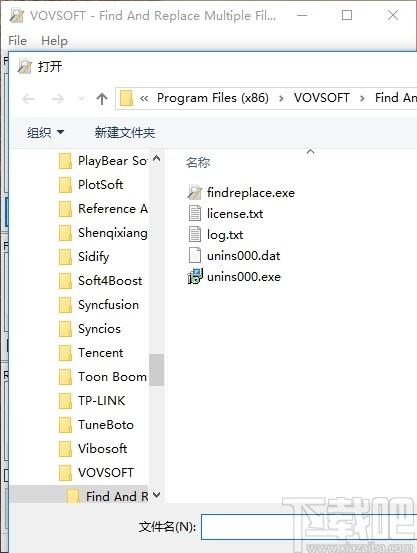Click the 新建文件夹 button
Image resolution: width=417 pixels, height=553 pixels.
point(125,133)
